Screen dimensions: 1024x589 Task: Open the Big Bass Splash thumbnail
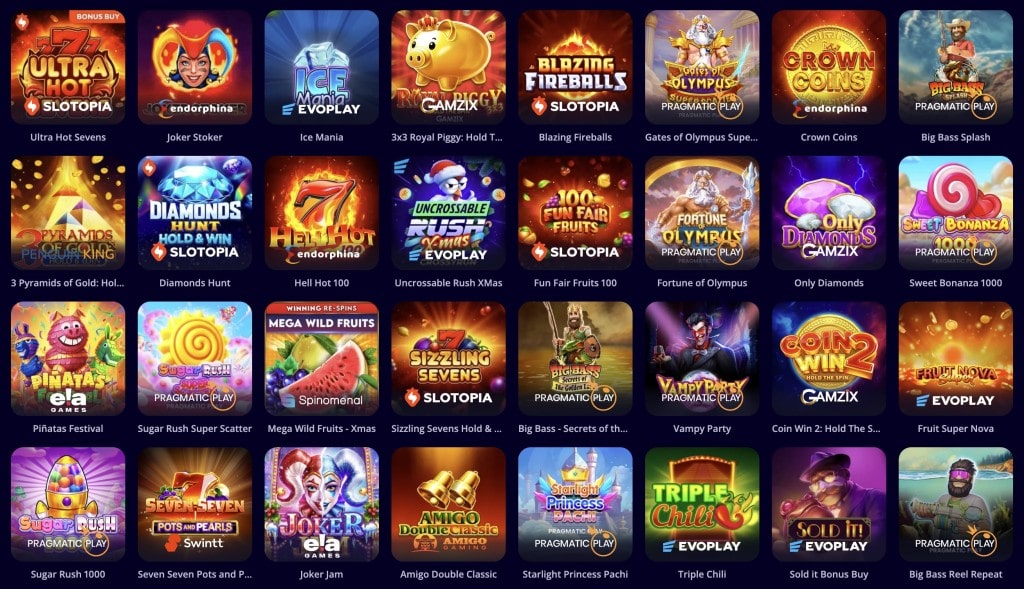[x=955, y=67]
